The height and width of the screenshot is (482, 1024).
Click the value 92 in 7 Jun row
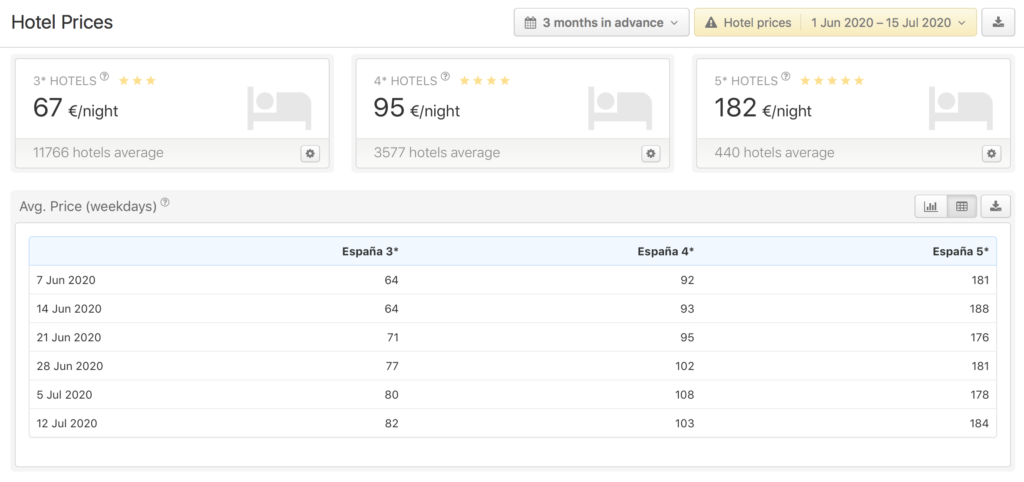tap(687, 280)
